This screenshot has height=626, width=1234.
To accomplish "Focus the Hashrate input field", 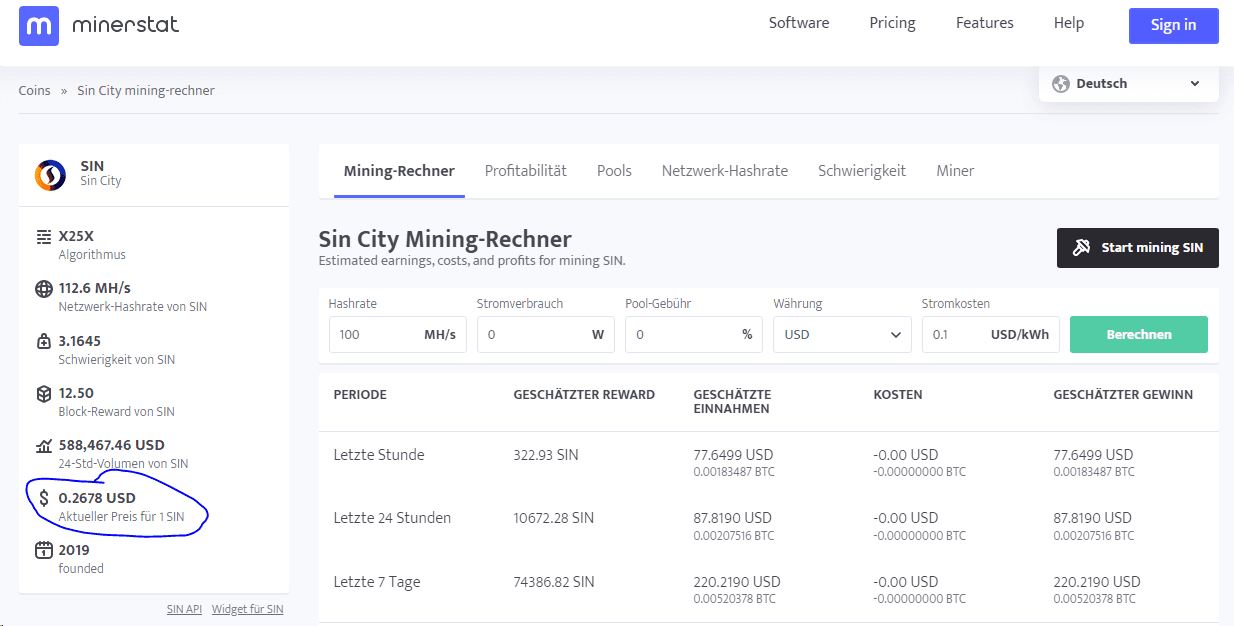I will tap(397, 334).
